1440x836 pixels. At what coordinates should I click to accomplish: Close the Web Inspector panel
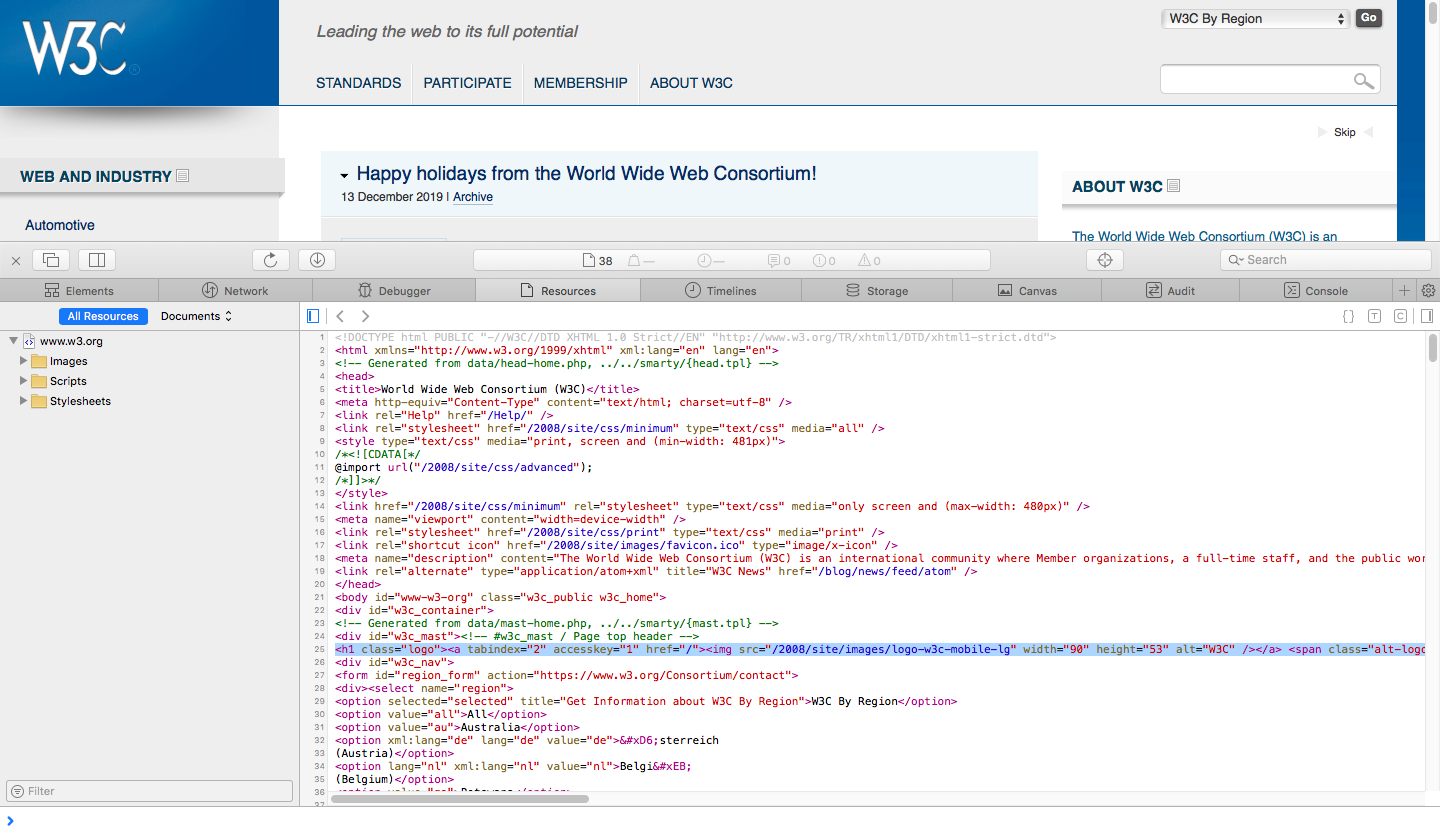point(16,260)
